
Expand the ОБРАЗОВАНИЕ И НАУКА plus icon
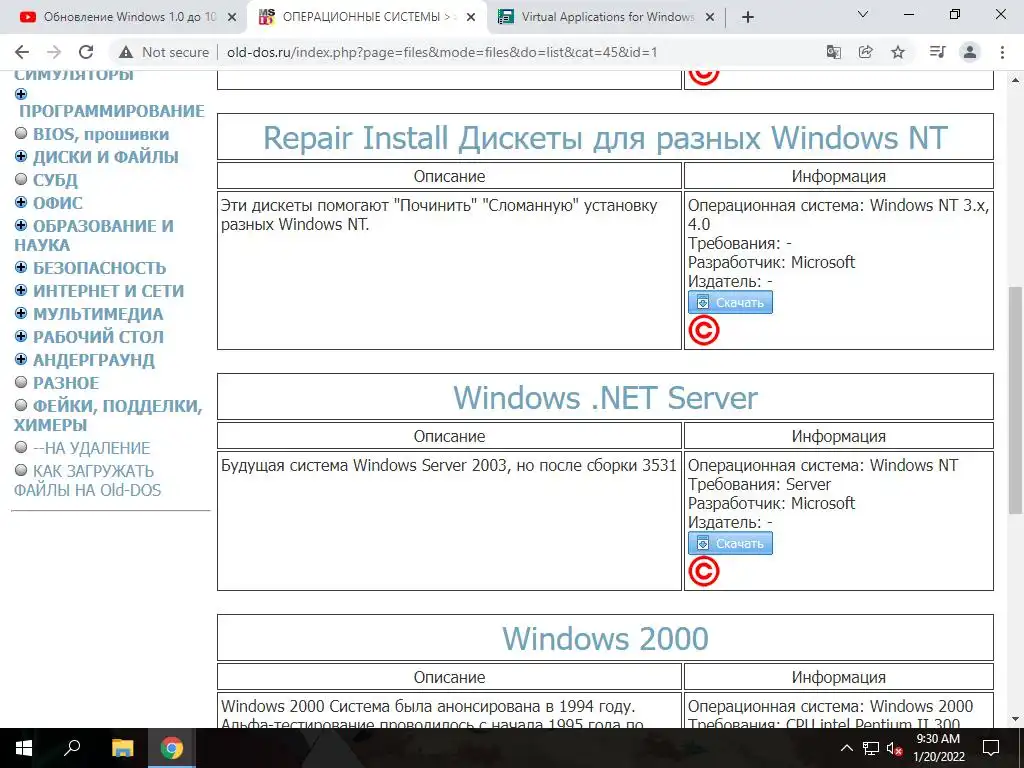tap(21, 225)
